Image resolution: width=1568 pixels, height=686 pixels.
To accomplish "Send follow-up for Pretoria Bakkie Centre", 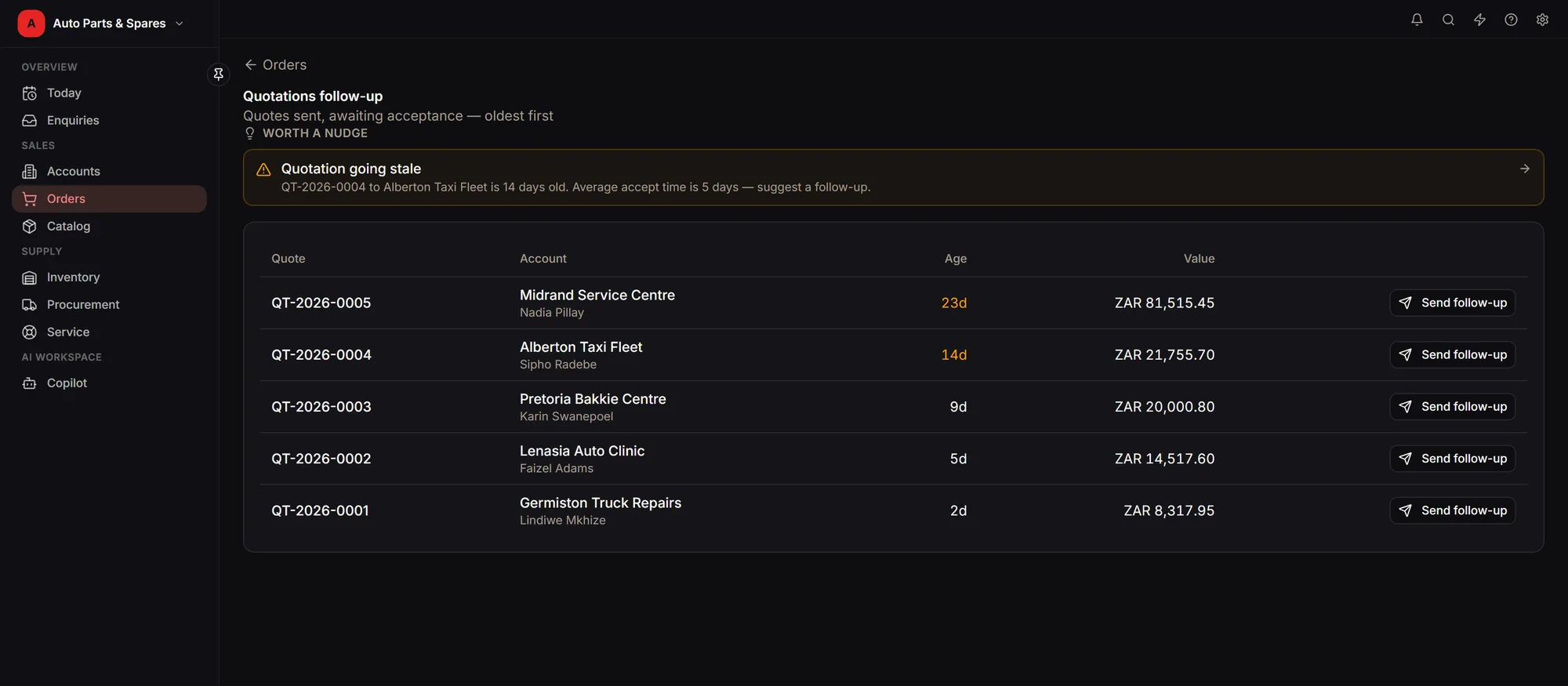I will 1452,406.
